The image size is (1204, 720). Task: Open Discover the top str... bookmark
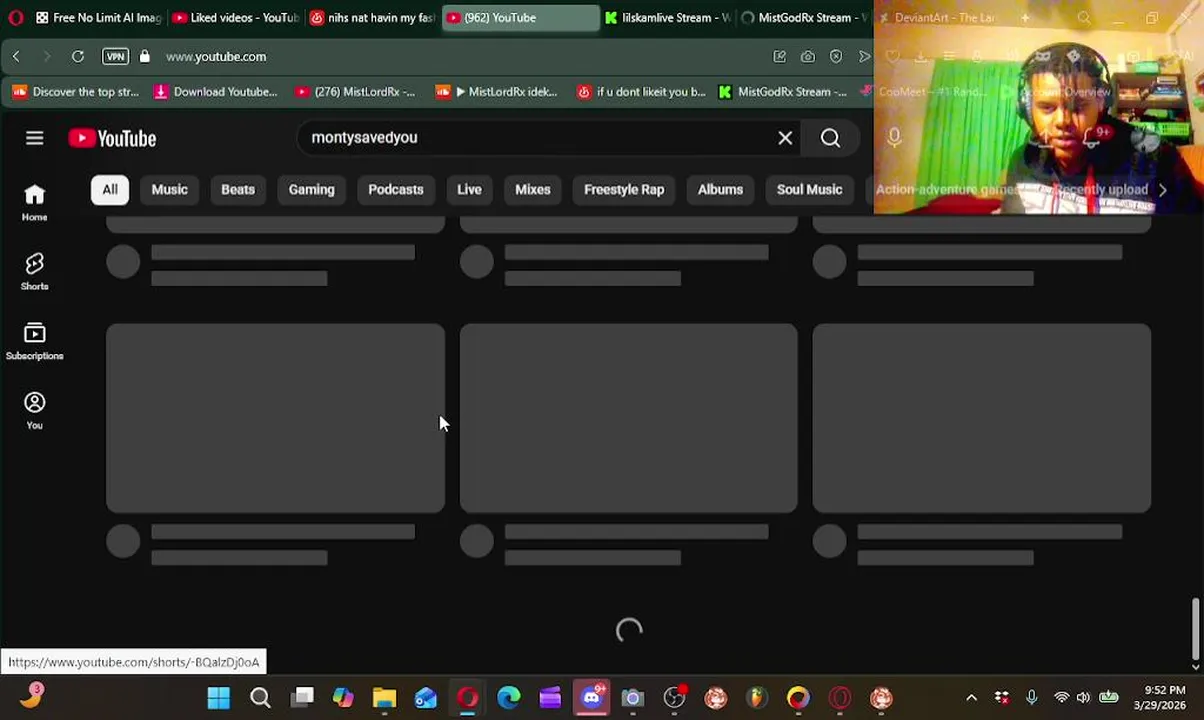76,92
